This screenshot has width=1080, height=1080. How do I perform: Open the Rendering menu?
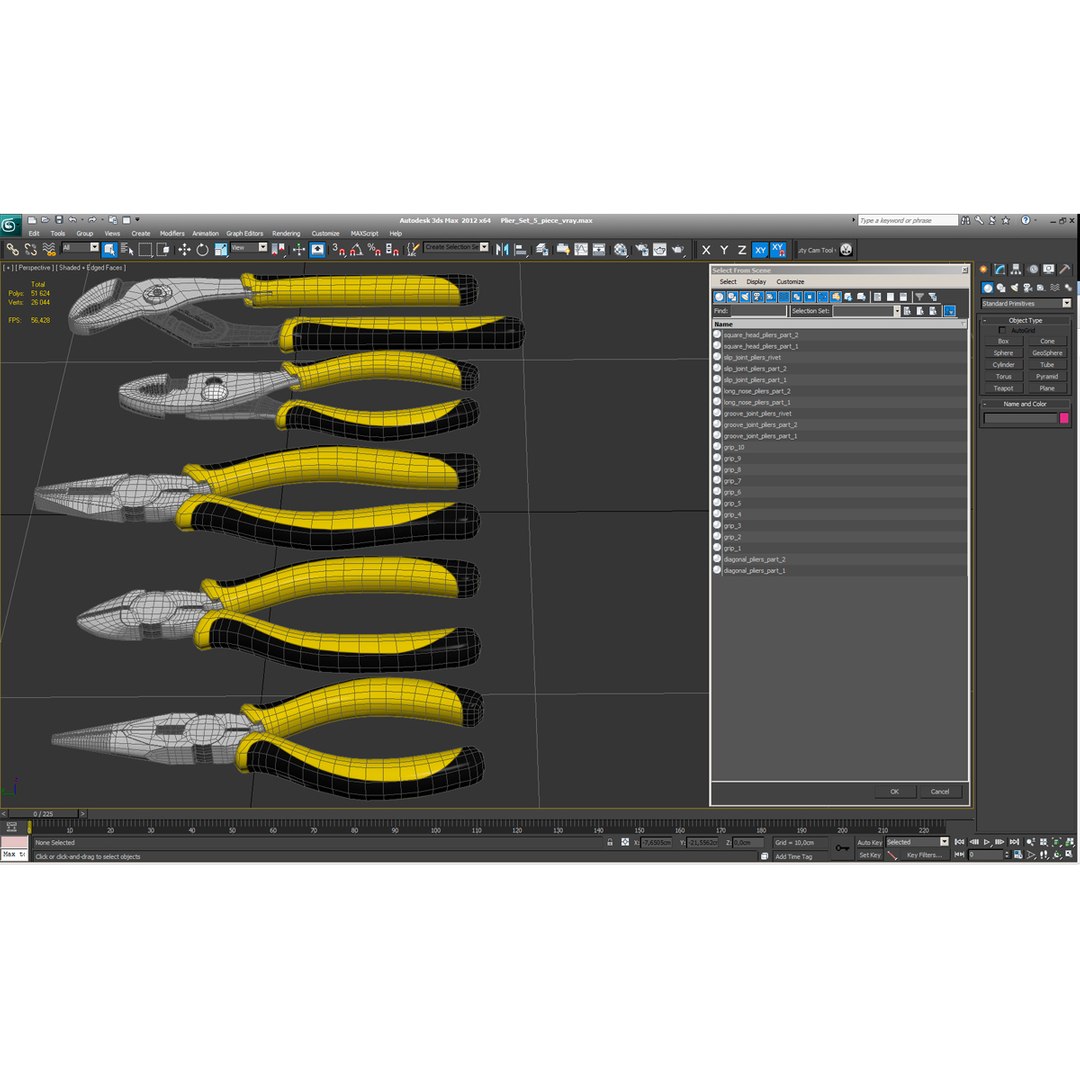click(286, 233)
